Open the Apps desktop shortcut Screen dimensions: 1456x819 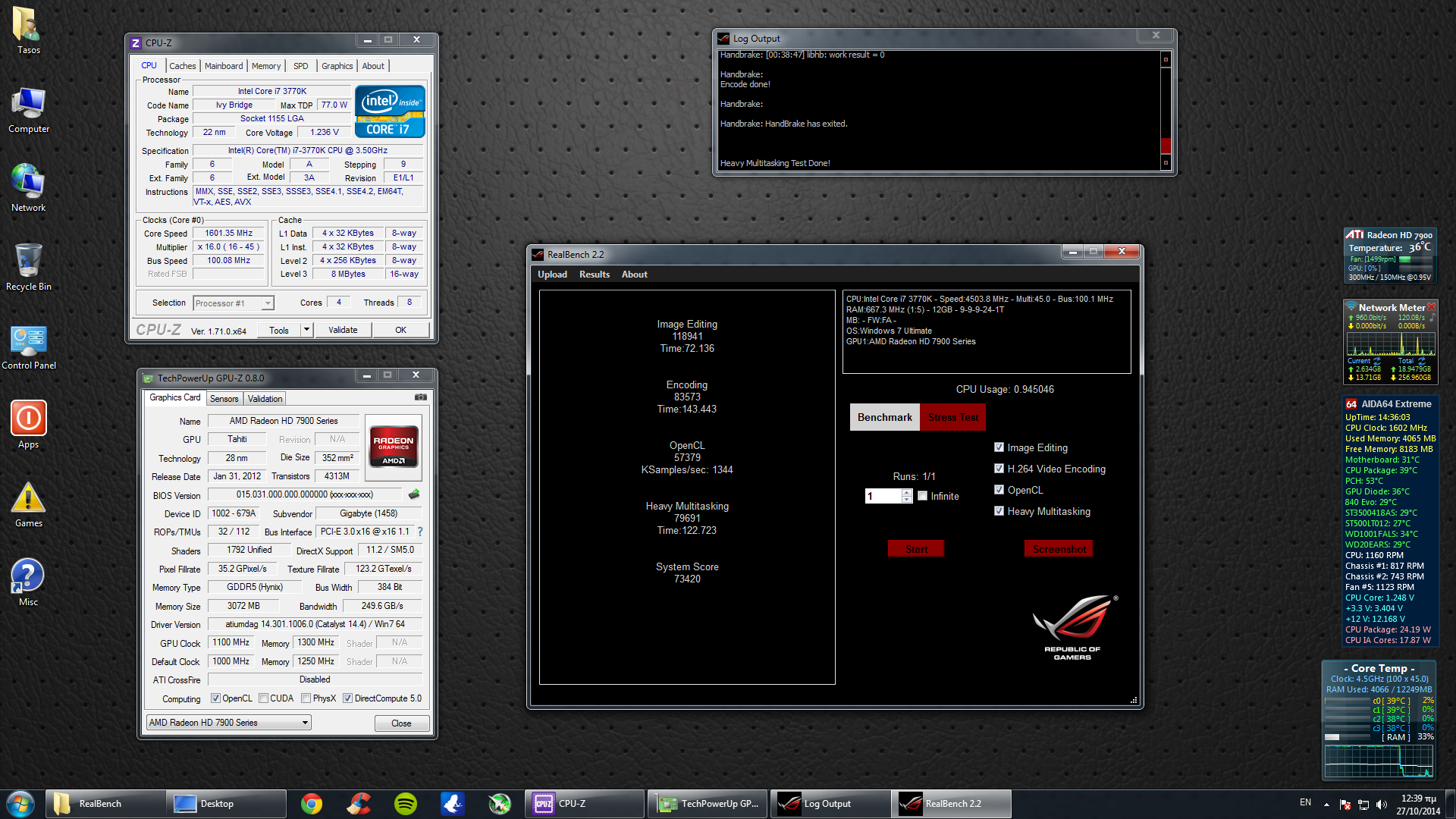(x=28, y=425)
